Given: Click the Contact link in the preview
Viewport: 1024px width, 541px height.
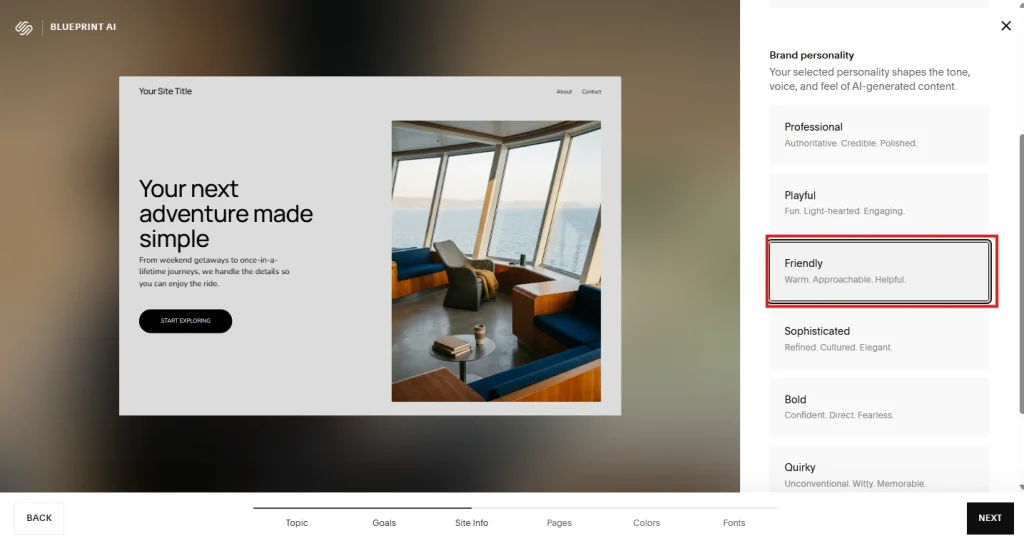Looking at the screenshot, I should tap(592, 92).
